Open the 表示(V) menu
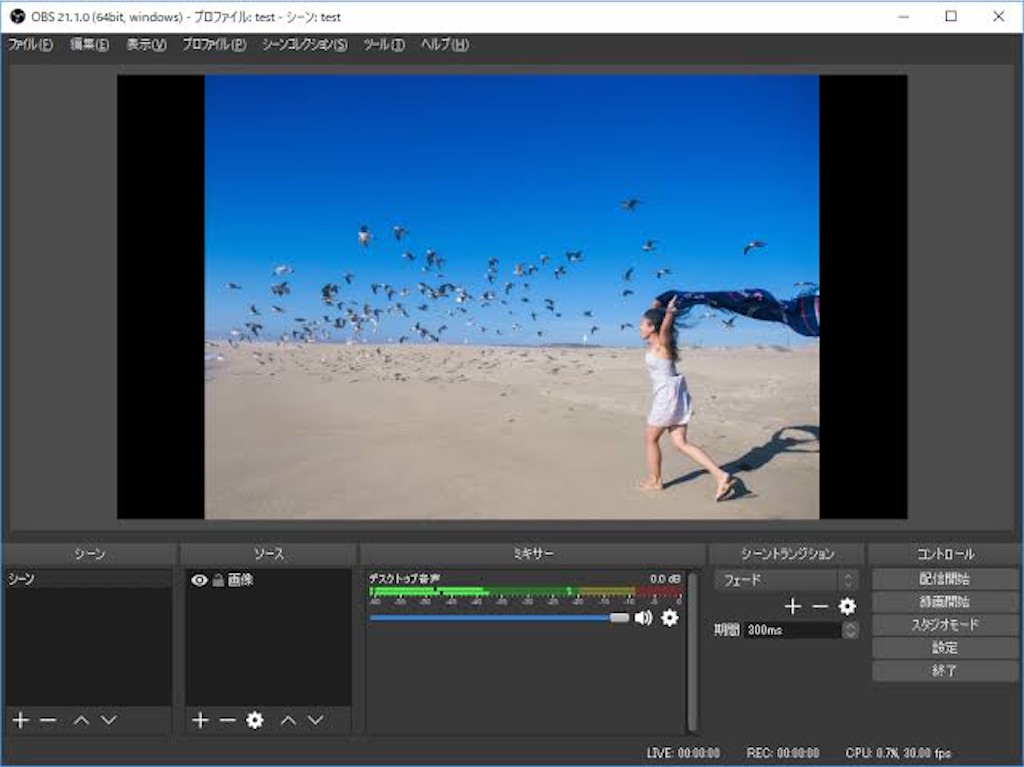 click(x=146, y=44)
